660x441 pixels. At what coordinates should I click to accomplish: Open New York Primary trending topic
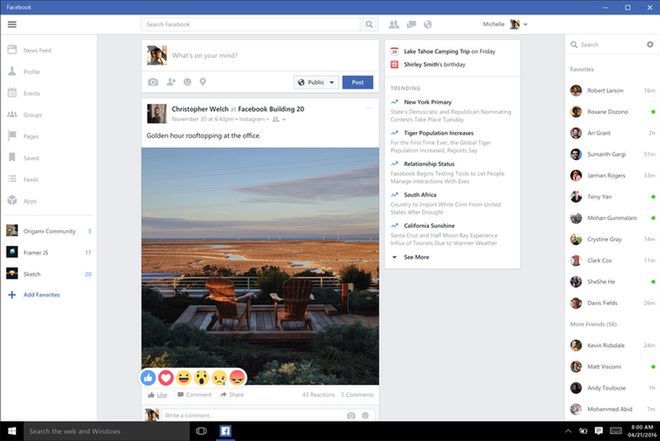point(428,102)
